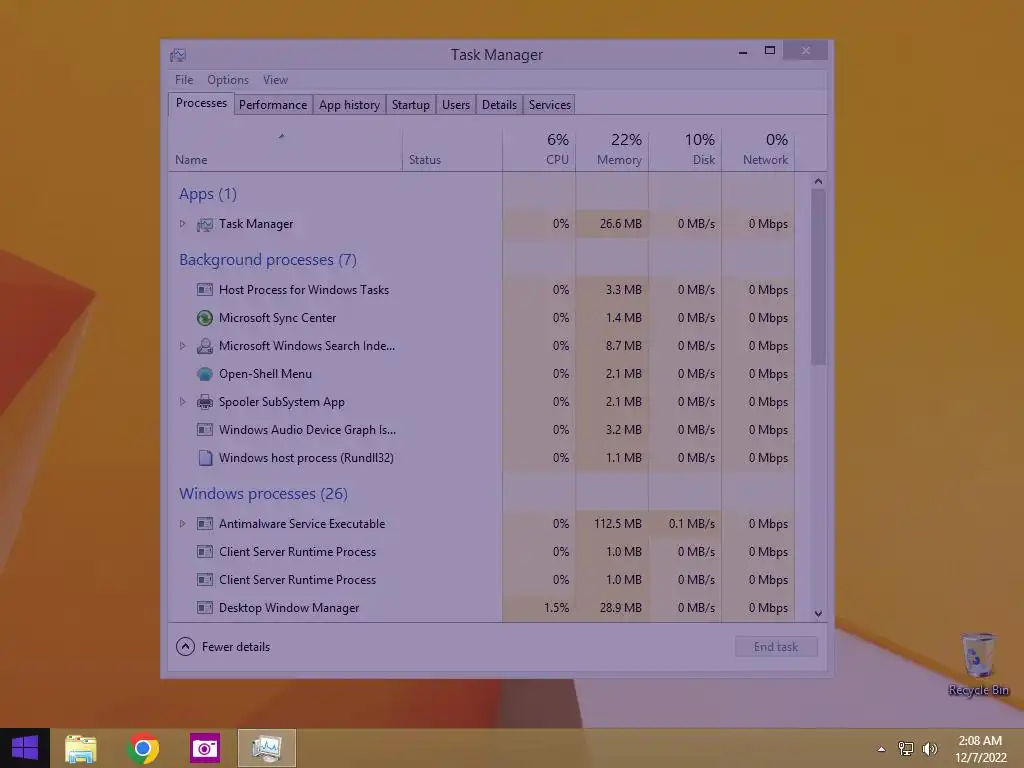Select Windows host process (Rundll32) name
Viewport: 1024px width, 768px height.
pos(306,458)
